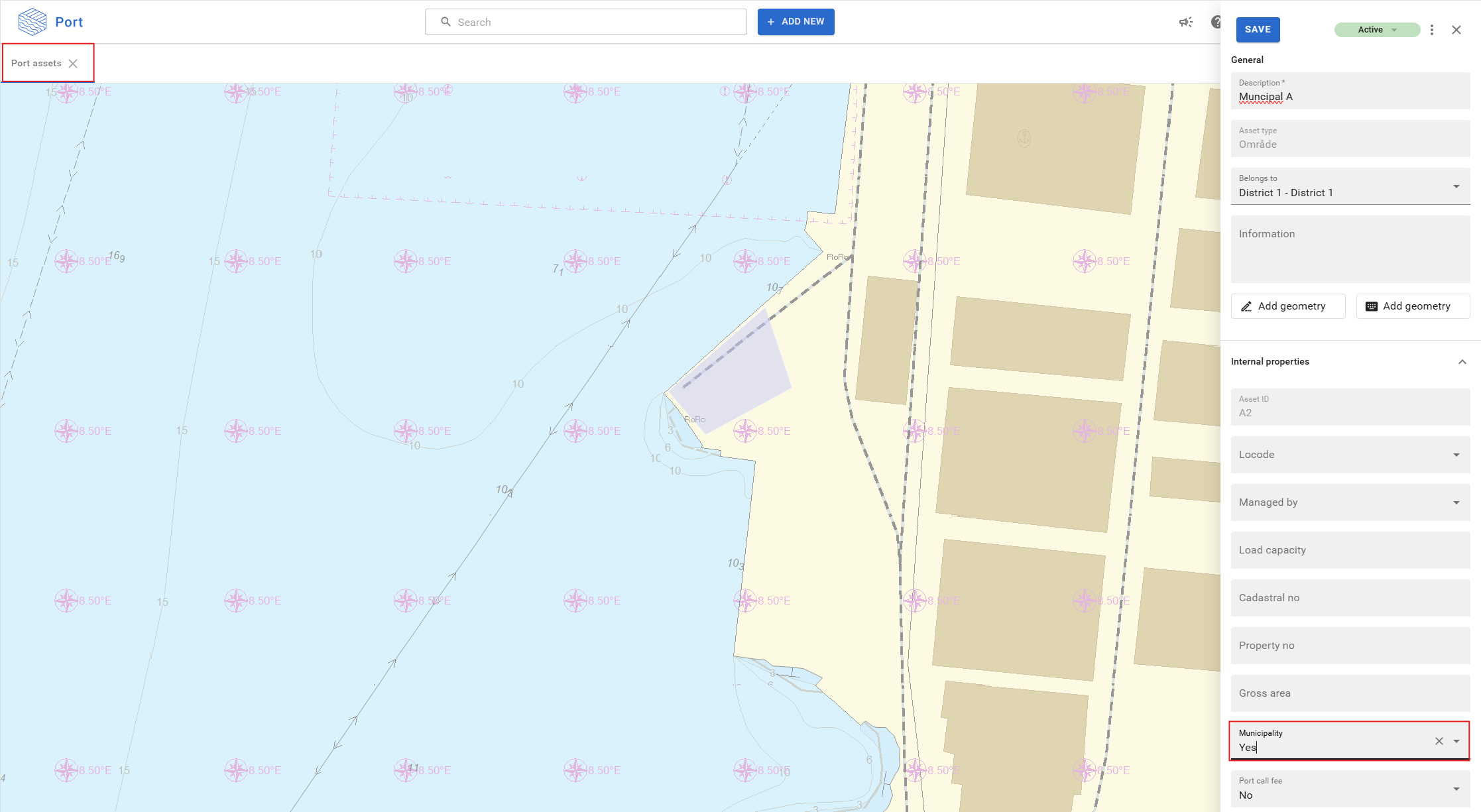Clear the Municipality field value
The width and height of the screenshot is (1481, 812).
point(1439,741)
